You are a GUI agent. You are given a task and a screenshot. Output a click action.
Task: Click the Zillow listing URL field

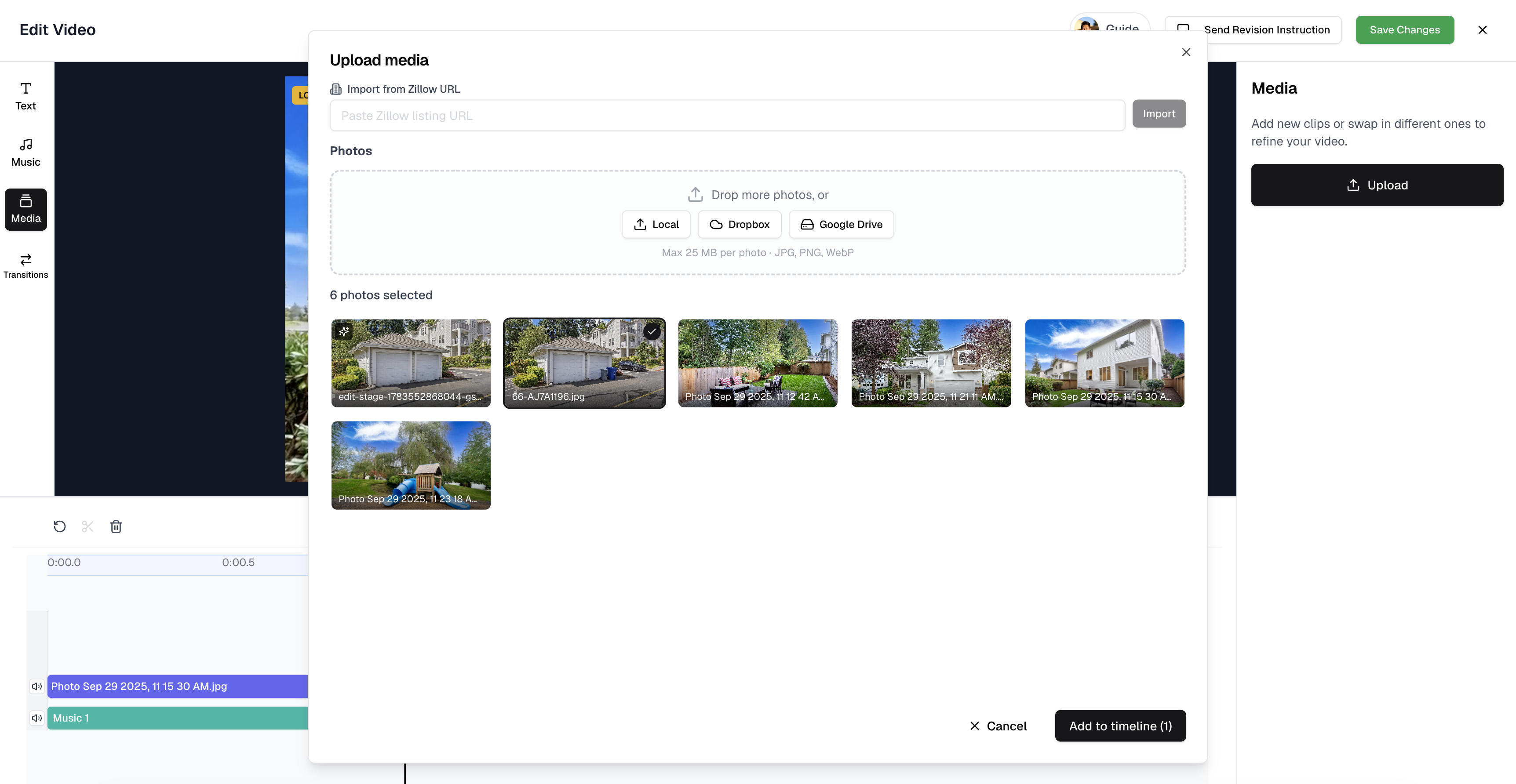[x=727, y=115]
